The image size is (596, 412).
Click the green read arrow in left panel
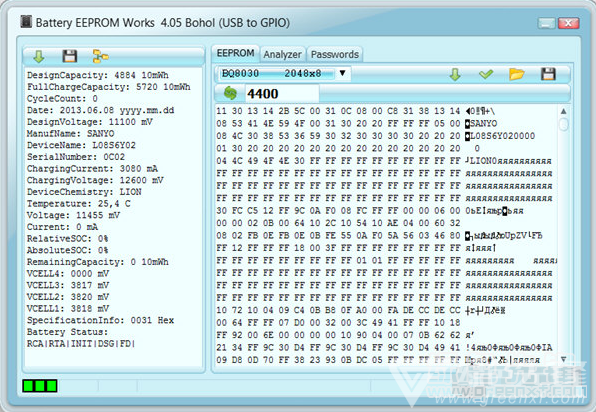[x=39, y=57]
